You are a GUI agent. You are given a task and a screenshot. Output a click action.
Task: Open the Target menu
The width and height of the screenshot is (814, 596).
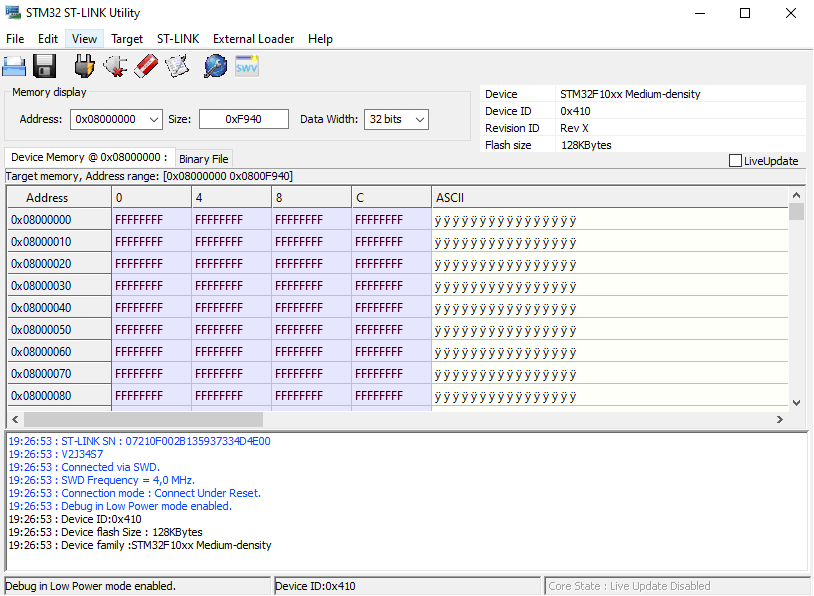coord(127,39)
